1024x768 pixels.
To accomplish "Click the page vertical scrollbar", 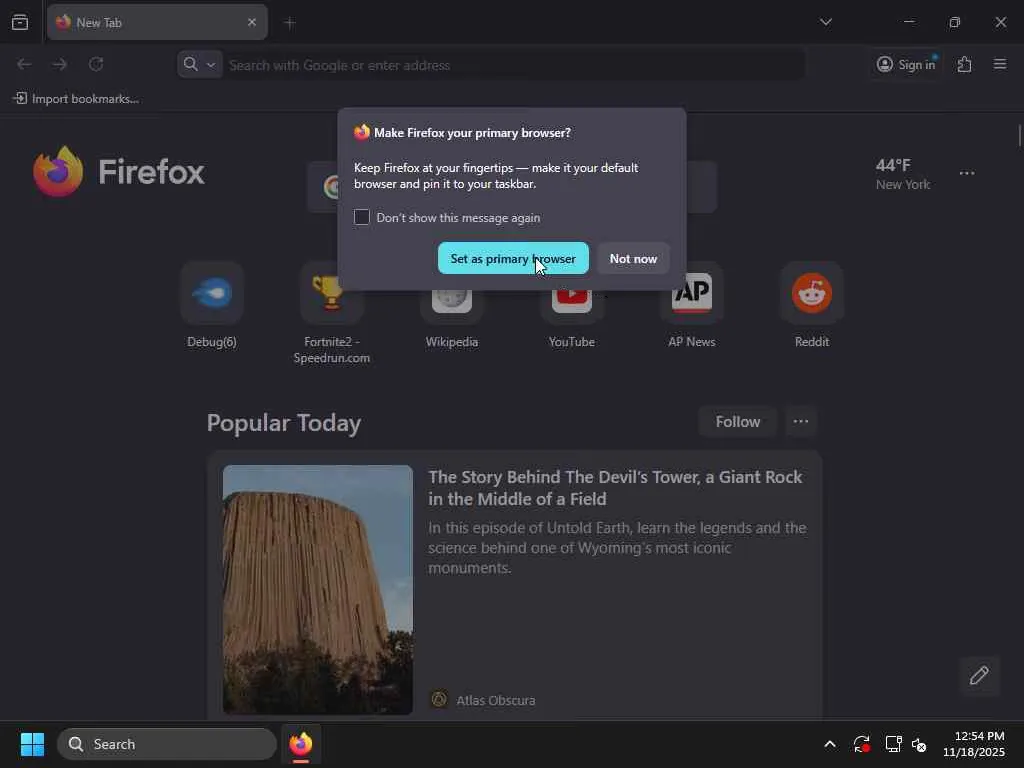I will pyautogui.click(x=1019, y=136).
